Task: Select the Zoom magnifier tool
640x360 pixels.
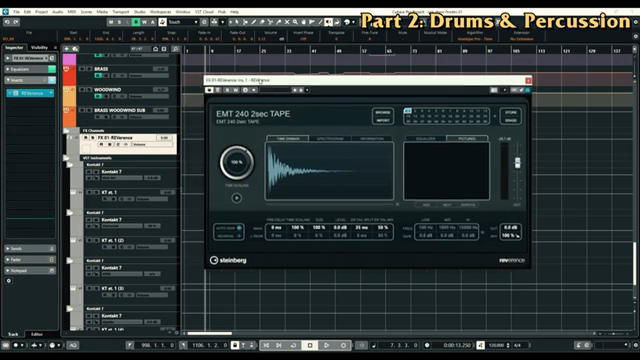Action: (295, 22)
